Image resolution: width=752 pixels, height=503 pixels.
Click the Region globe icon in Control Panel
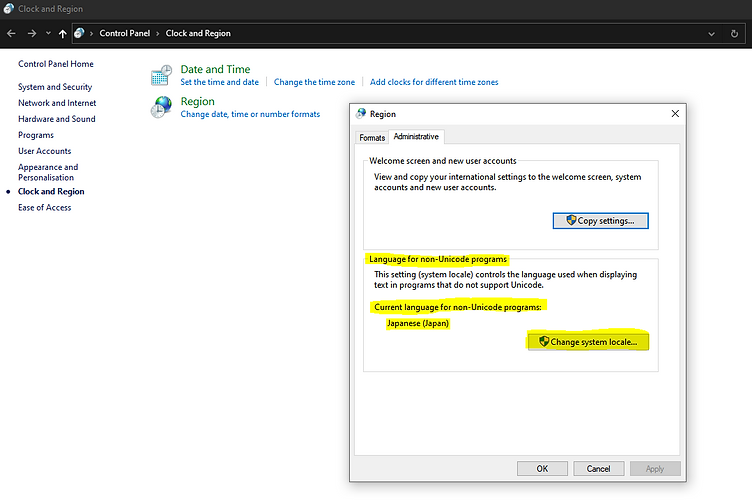tap(161, 107)
